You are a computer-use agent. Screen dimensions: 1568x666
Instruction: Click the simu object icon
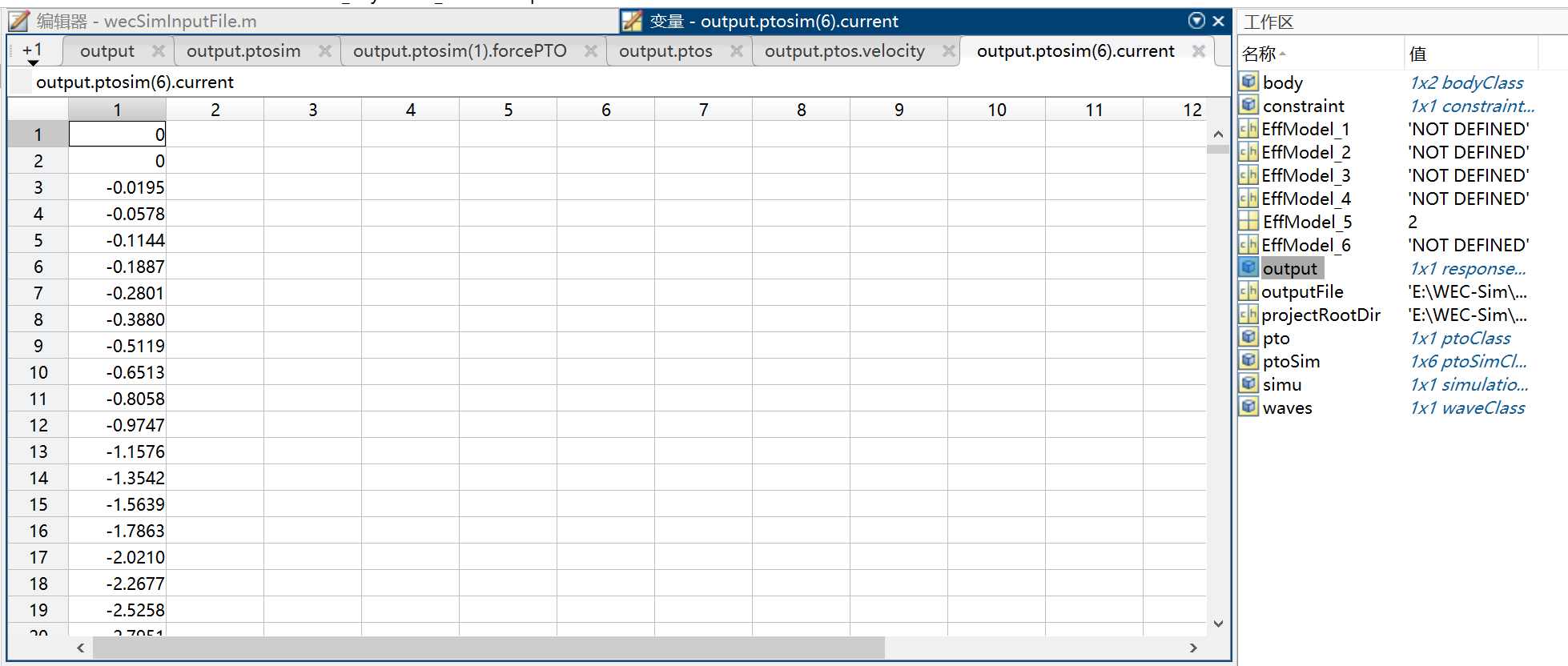coord(1248,383)
